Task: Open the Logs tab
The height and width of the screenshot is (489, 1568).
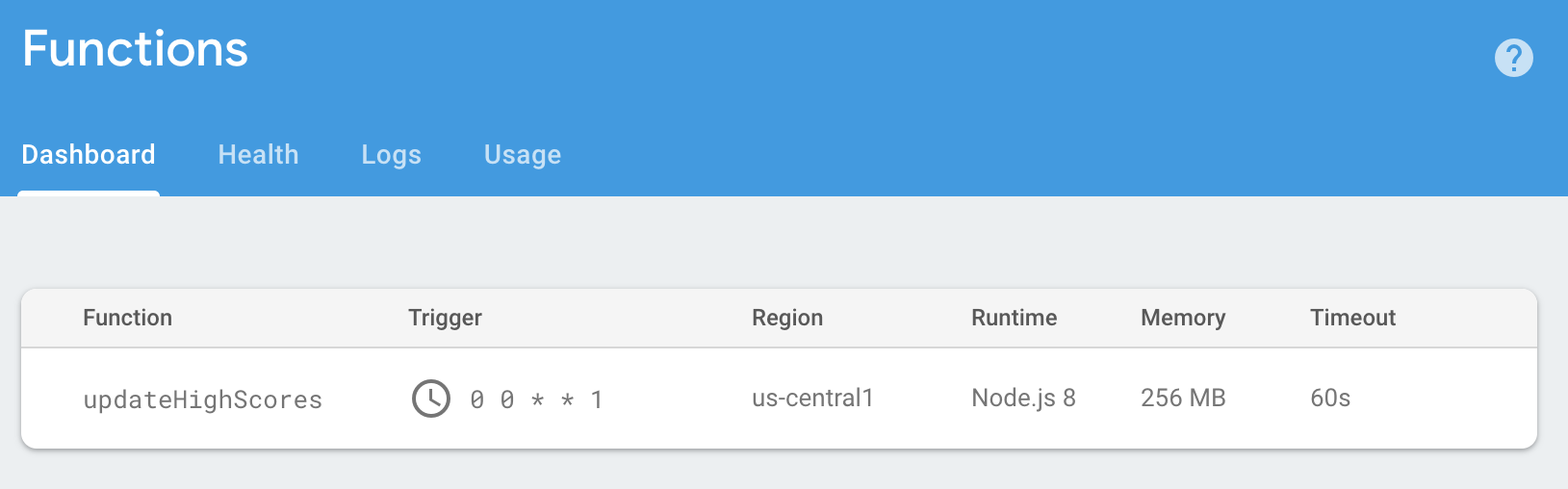Action: click(392, 155)
